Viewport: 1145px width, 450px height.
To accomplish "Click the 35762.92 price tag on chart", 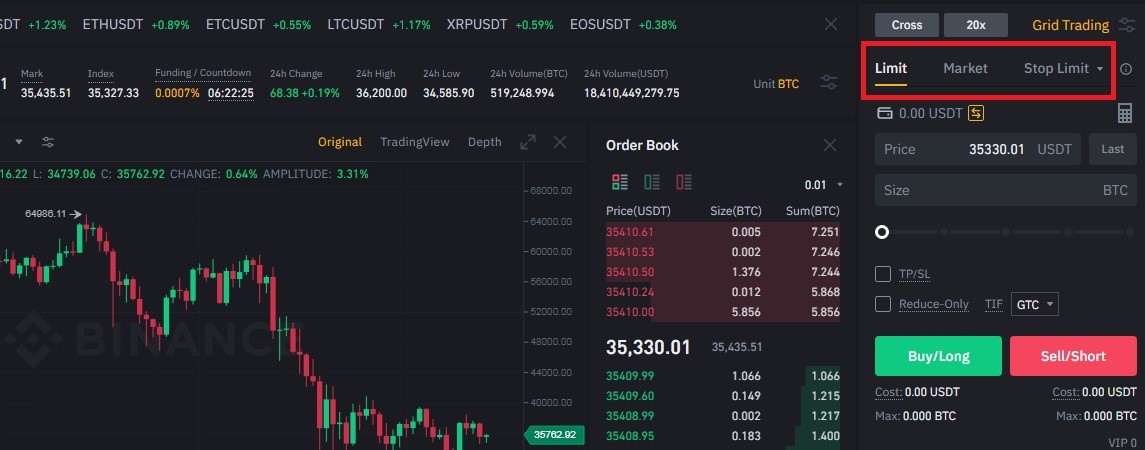I will click(554, 435).
